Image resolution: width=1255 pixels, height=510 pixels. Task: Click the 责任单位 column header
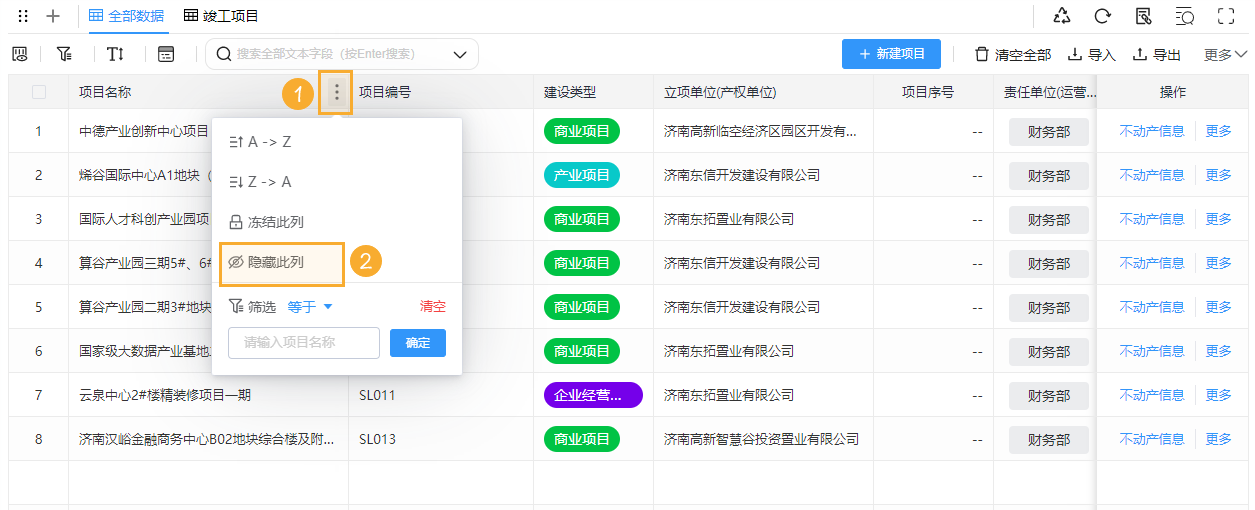click(1050, 92)
